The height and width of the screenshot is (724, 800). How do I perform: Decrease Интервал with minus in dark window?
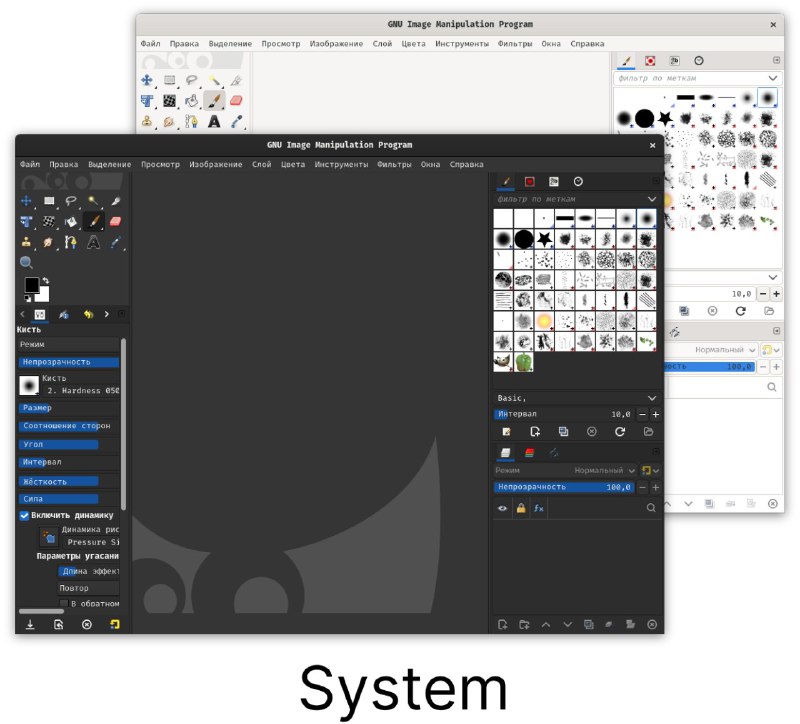(642, 414)
